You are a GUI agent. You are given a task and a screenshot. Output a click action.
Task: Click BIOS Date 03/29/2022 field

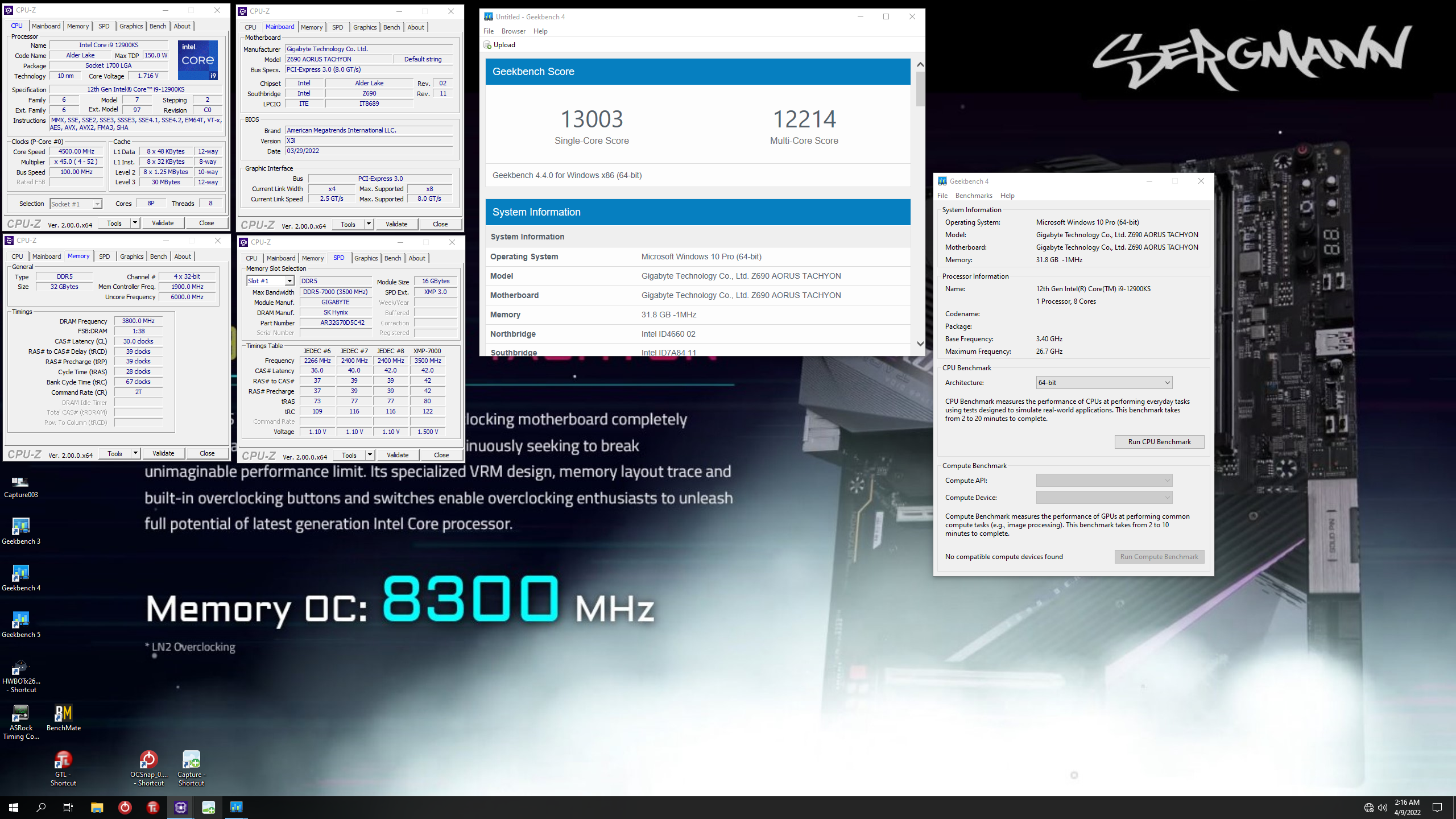[x=369, y=151]
